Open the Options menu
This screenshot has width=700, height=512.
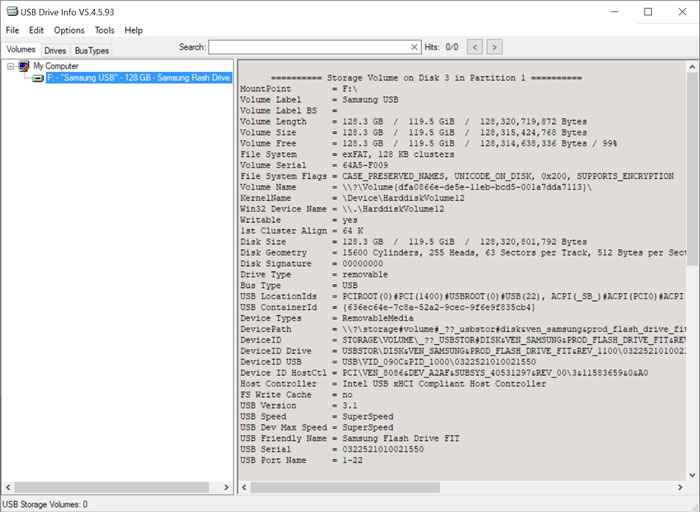(x=69, y=30)
